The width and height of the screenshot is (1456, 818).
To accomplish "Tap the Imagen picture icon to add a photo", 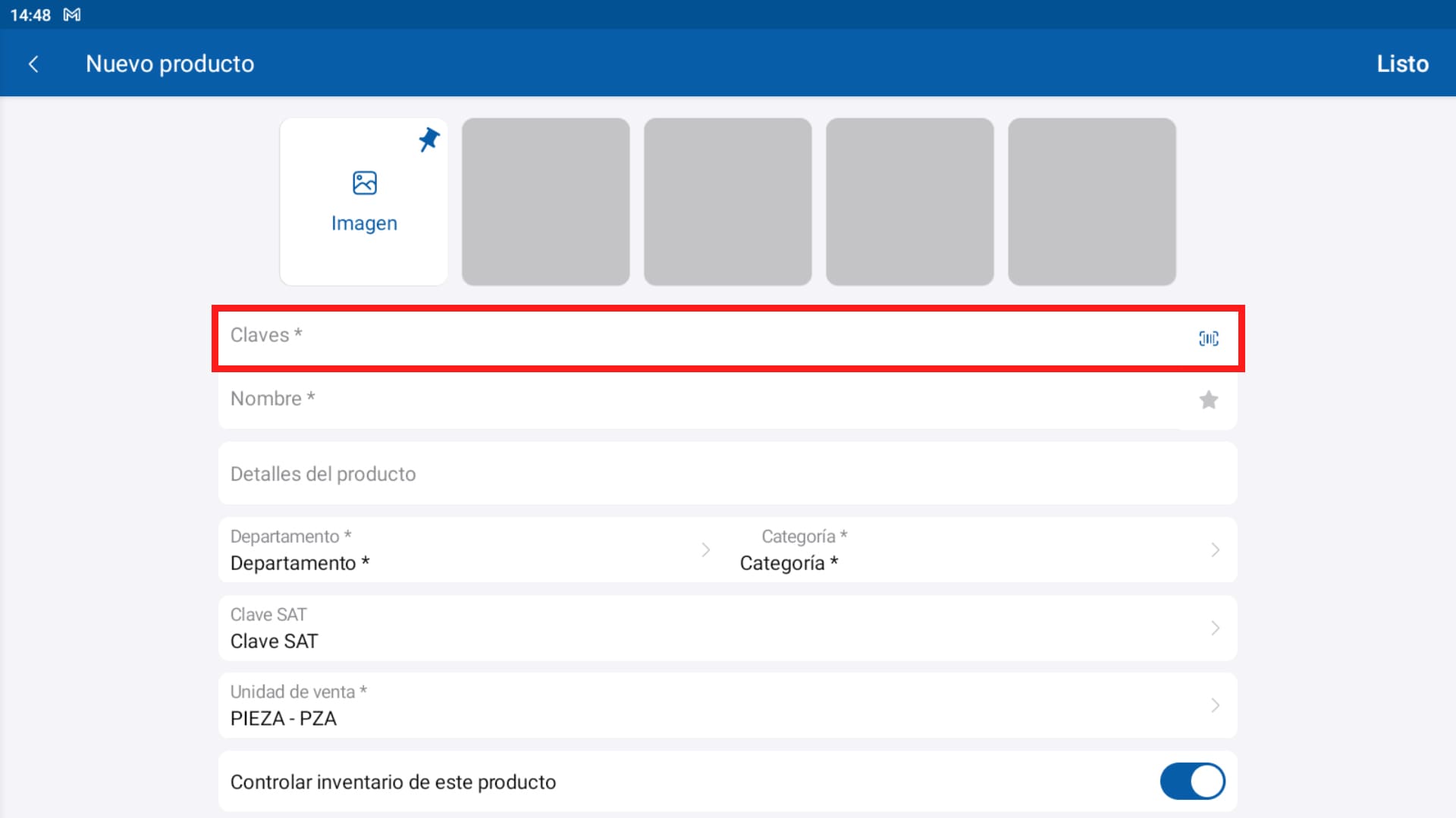I will [364, 182].
